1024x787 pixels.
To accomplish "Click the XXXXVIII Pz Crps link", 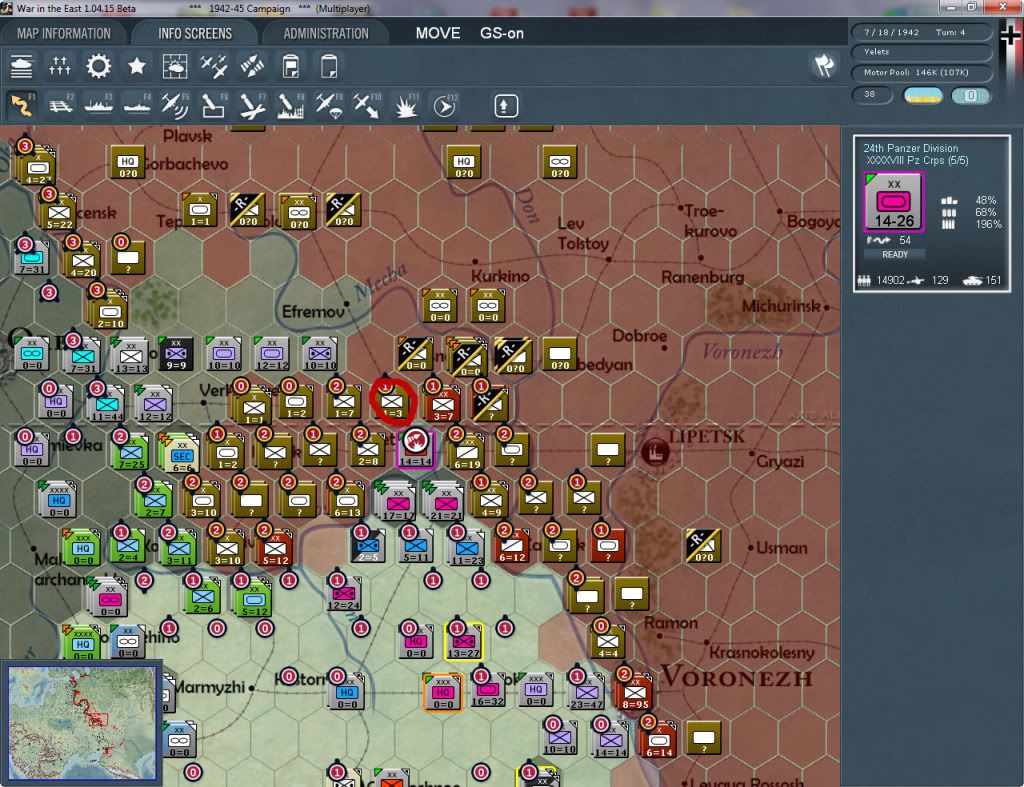I will (x=917, y=161).
